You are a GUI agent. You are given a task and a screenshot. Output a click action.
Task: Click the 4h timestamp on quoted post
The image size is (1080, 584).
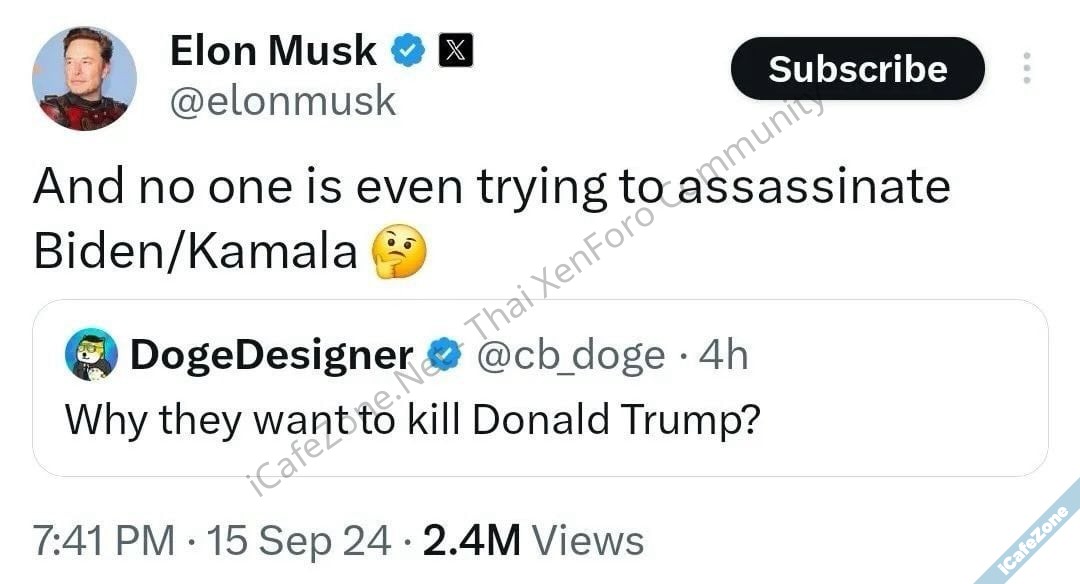723,354
